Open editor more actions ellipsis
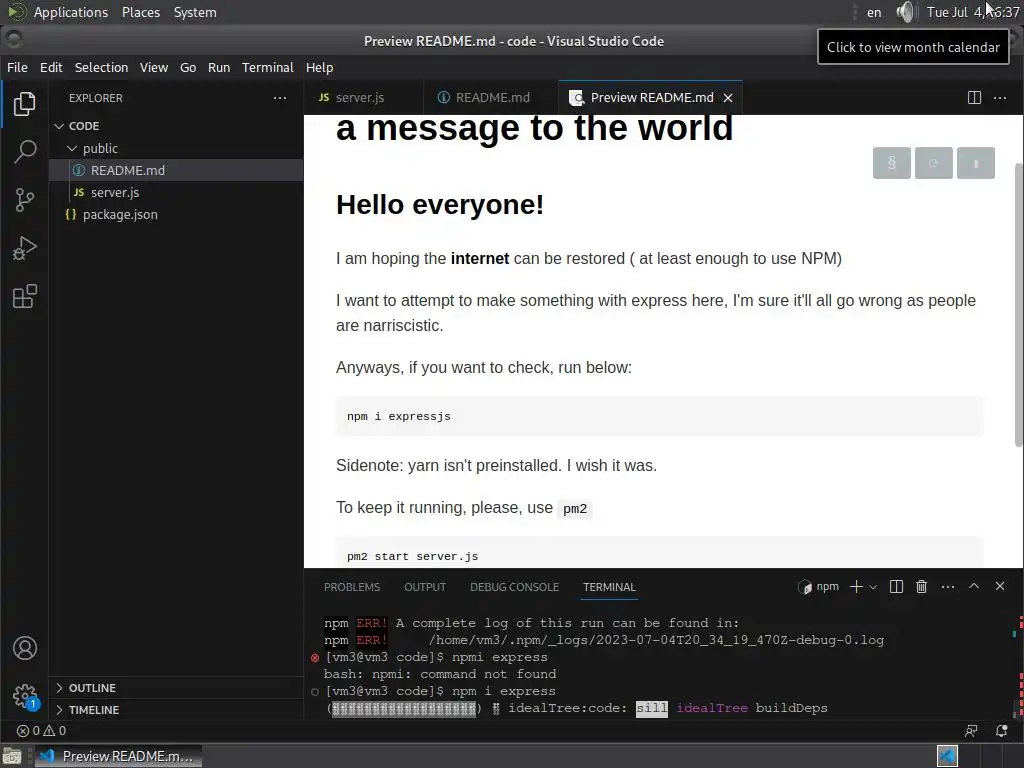Viewport: 1024px width, 768px height. (x=1000, y=98)
